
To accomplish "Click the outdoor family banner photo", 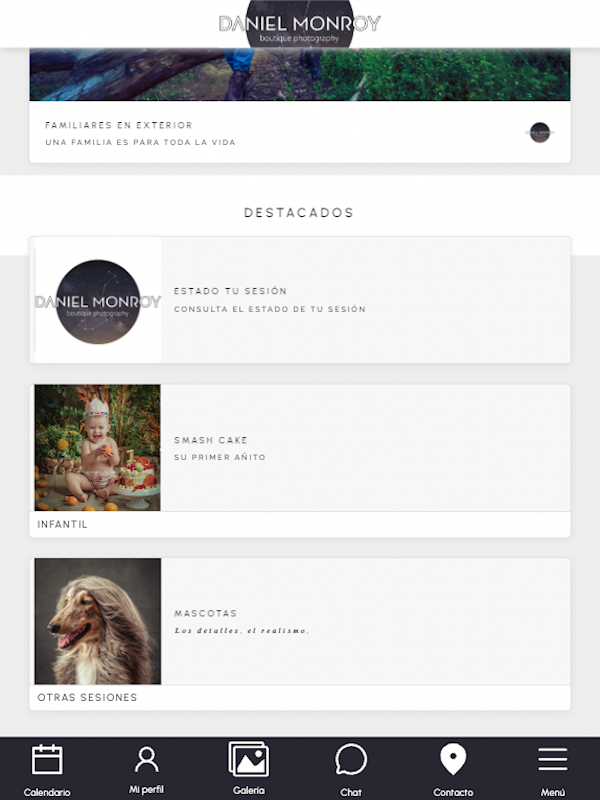I will coord(299,74).
